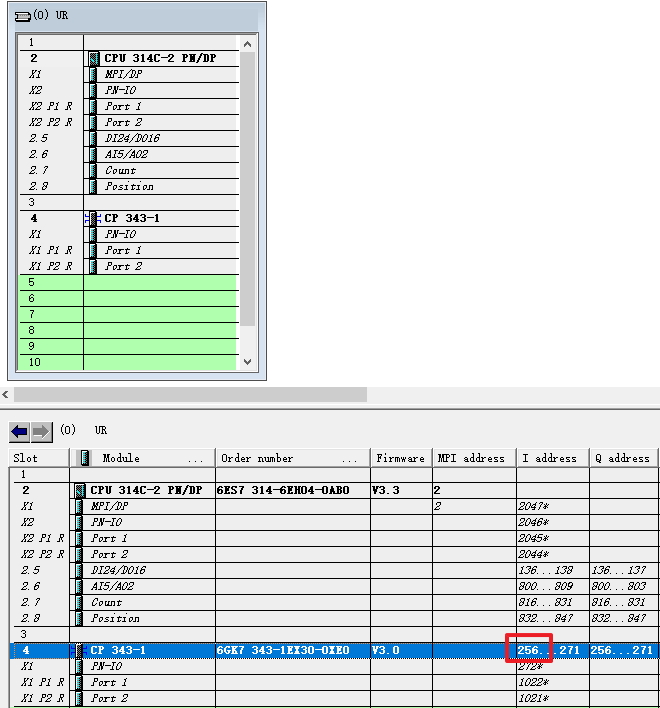The image size is (660, 708).
Task: Select DI24/DO16 row in the detail table
Action: tap(334, 570)
